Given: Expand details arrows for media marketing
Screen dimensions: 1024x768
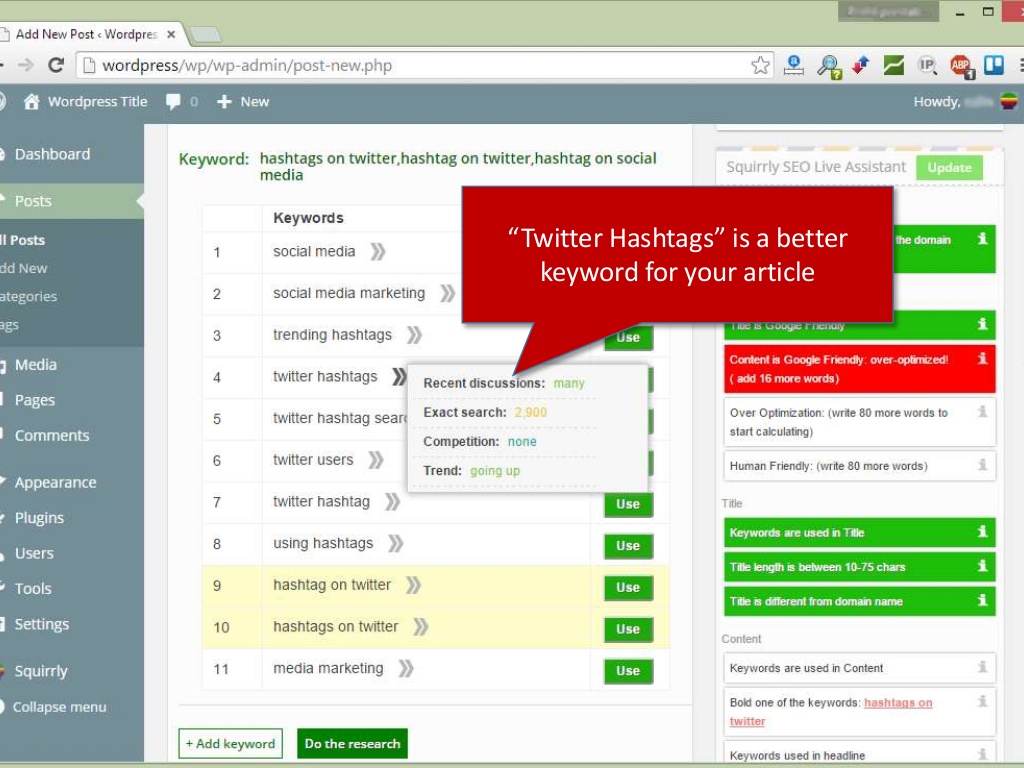Looking at the screenshot, I should click(406, 669).
